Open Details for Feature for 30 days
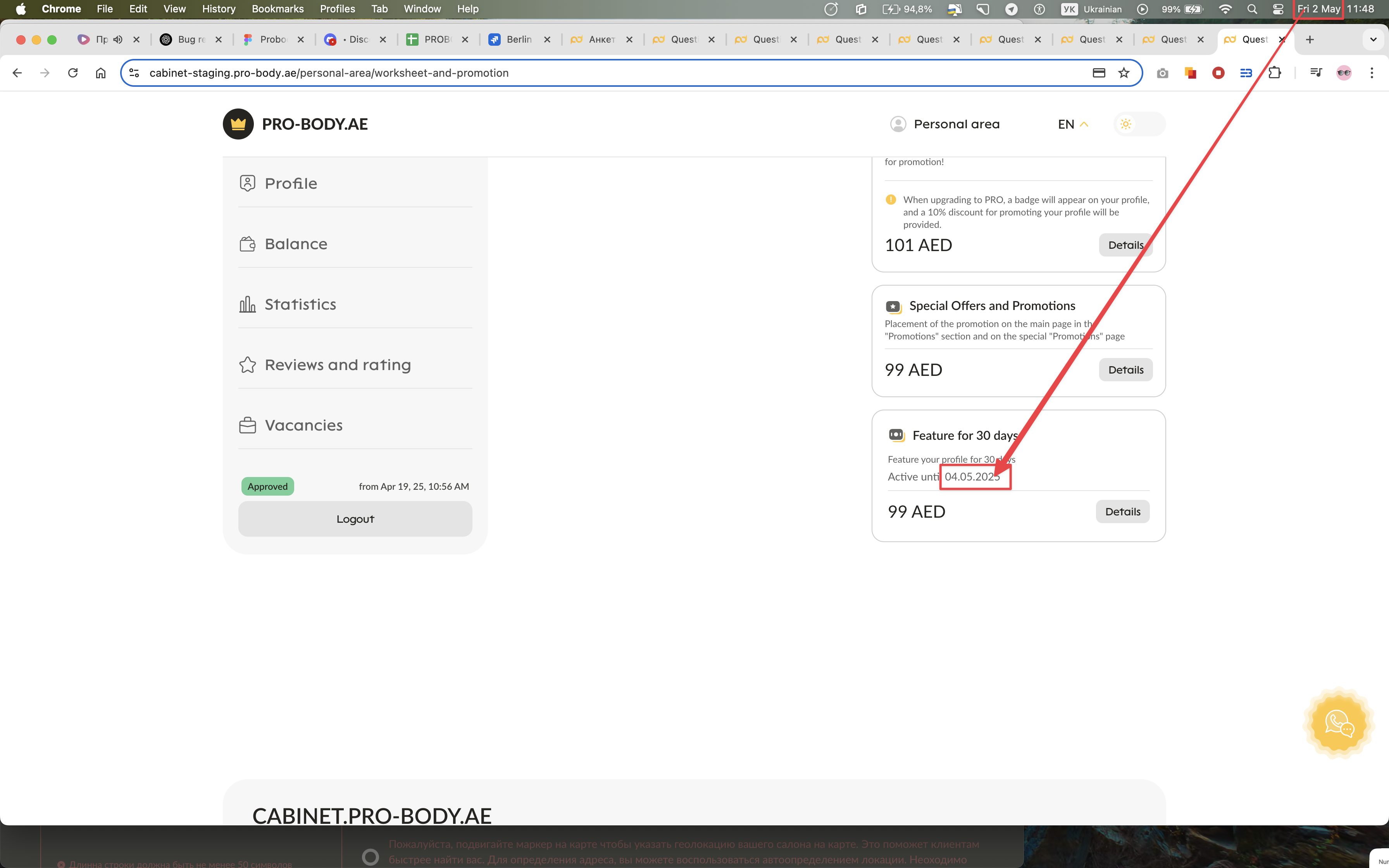Image resolution: width=1389 pixels, height=868 pixels. point(1122,511)
